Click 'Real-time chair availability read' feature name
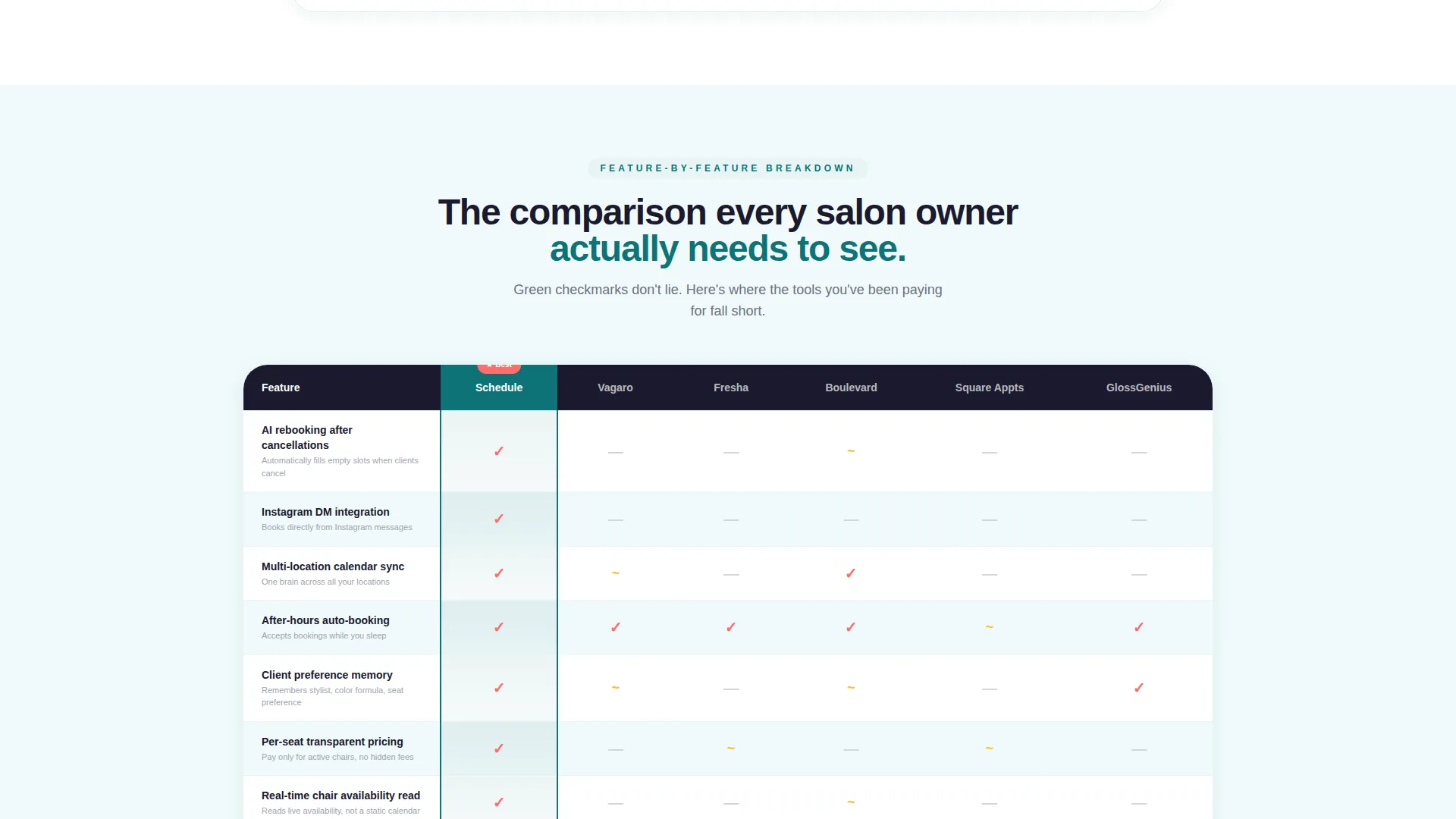Viewport: 1456px width, 819px height. pos(340,795)
